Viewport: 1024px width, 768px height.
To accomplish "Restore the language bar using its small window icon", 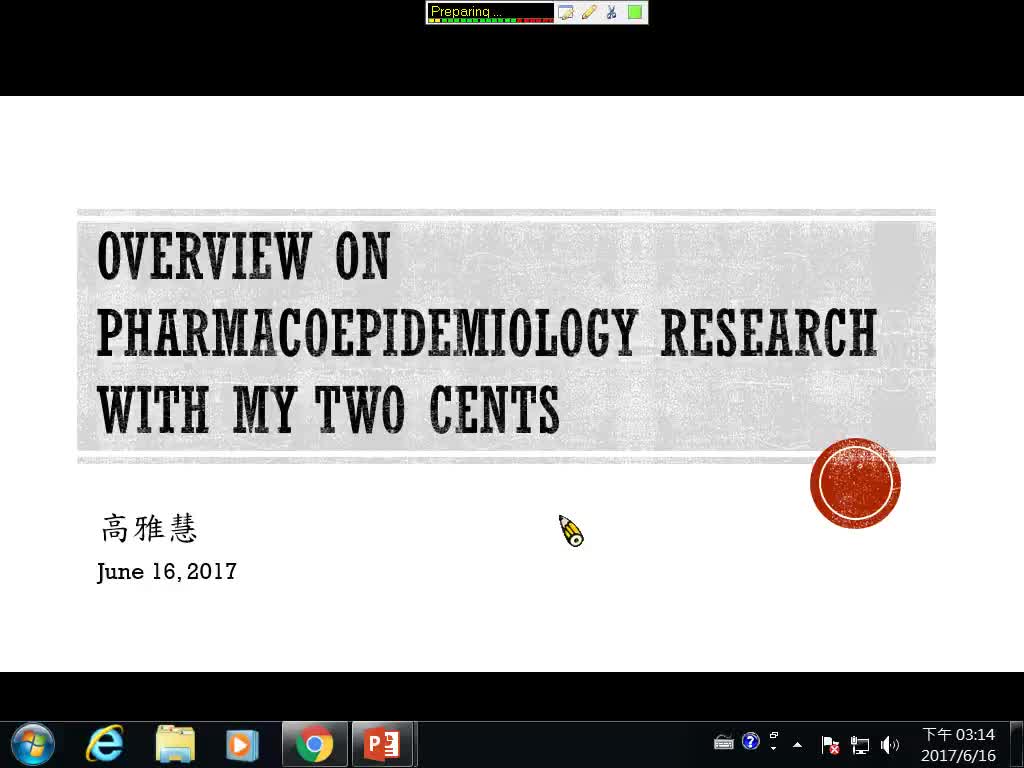I will [x=774, y=736].
